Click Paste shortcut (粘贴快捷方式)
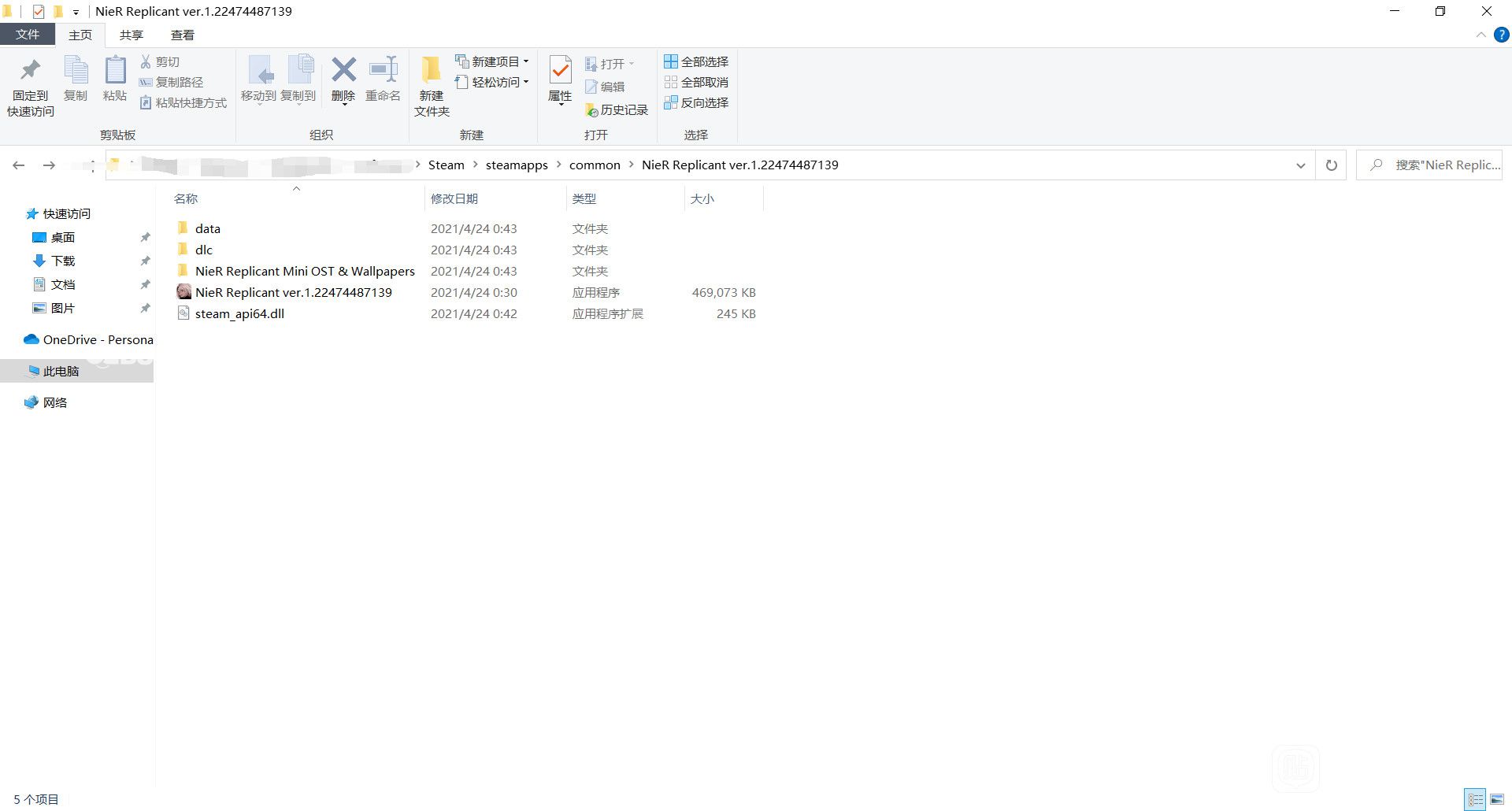 click(x=183, y=102)
